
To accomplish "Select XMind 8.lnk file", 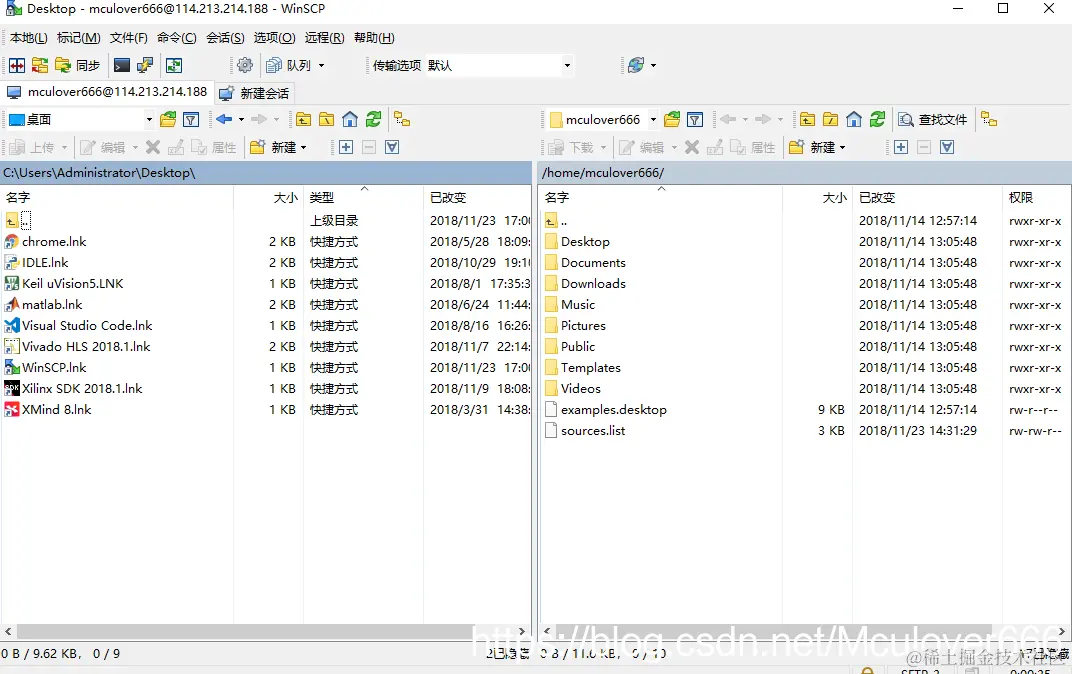I will point(57,410).
